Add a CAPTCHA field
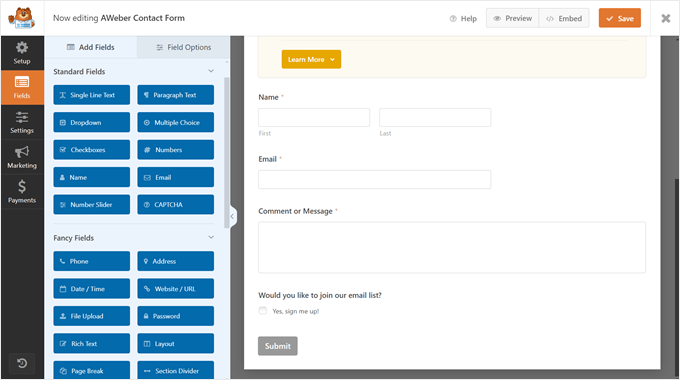The width and height of the screenshot is (680, 380). point(176,204)
